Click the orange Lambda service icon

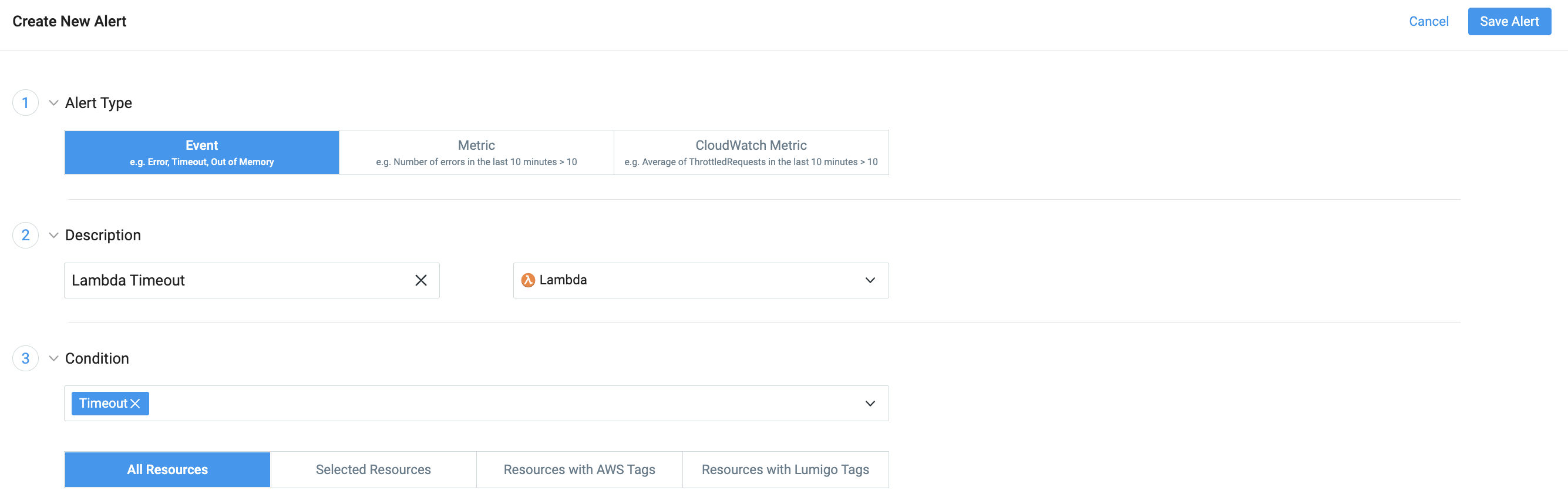pyautogui.click(x=528, y=280)
